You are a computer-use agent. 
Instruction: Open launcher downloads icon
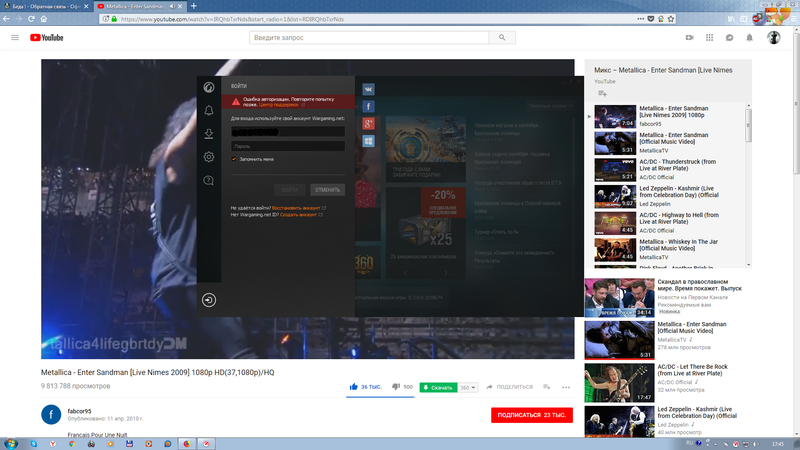click(x=209, y=134)
